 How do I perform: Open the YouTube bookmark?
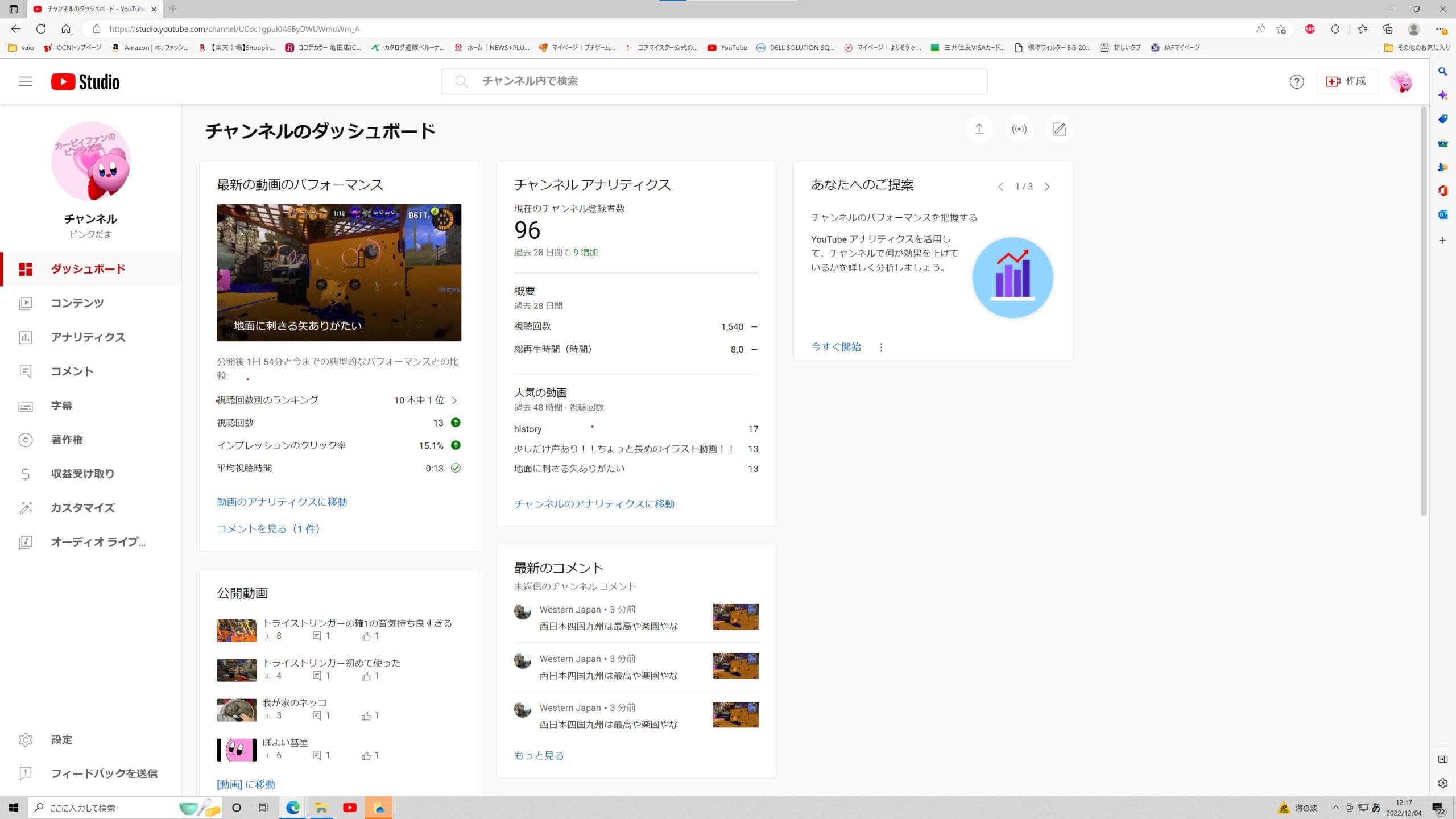[x=727, y=48]
